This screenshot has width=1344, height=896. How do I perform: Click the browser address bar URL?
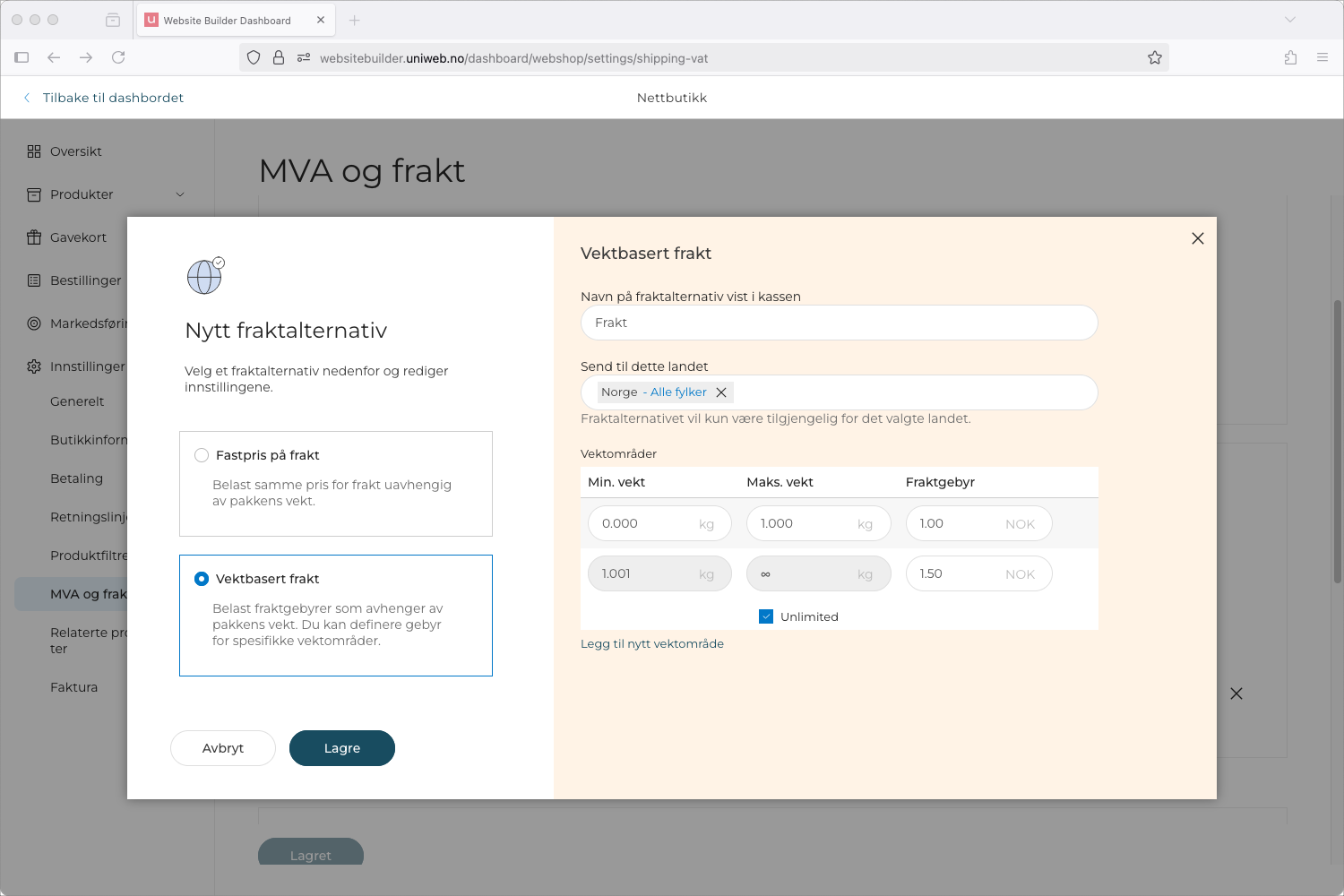[513, 58]
